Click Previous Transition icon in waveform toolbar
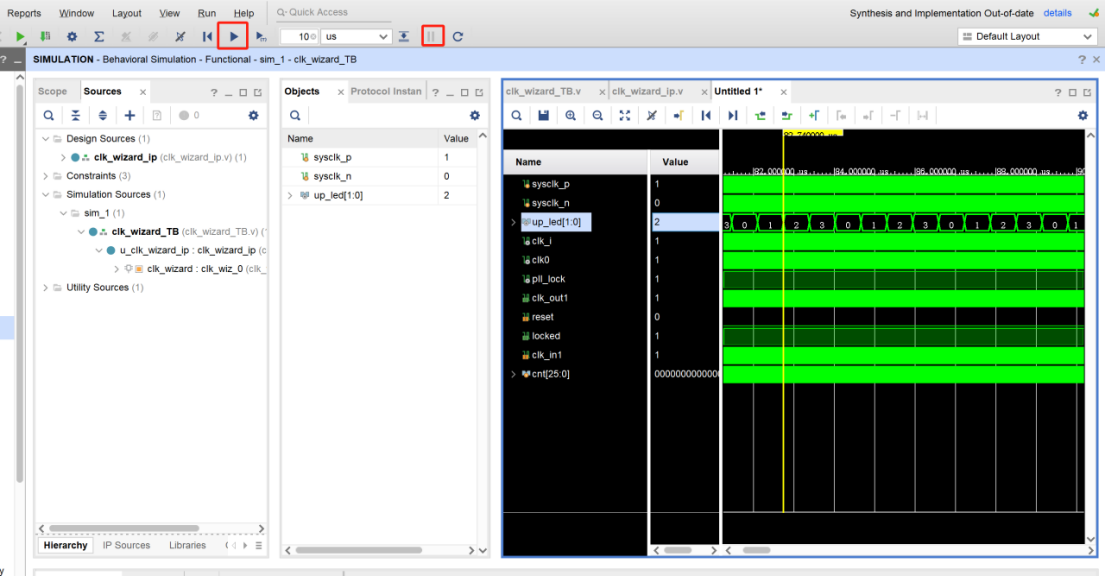Screen dimensions: 1105x576 tap(760, 116)
